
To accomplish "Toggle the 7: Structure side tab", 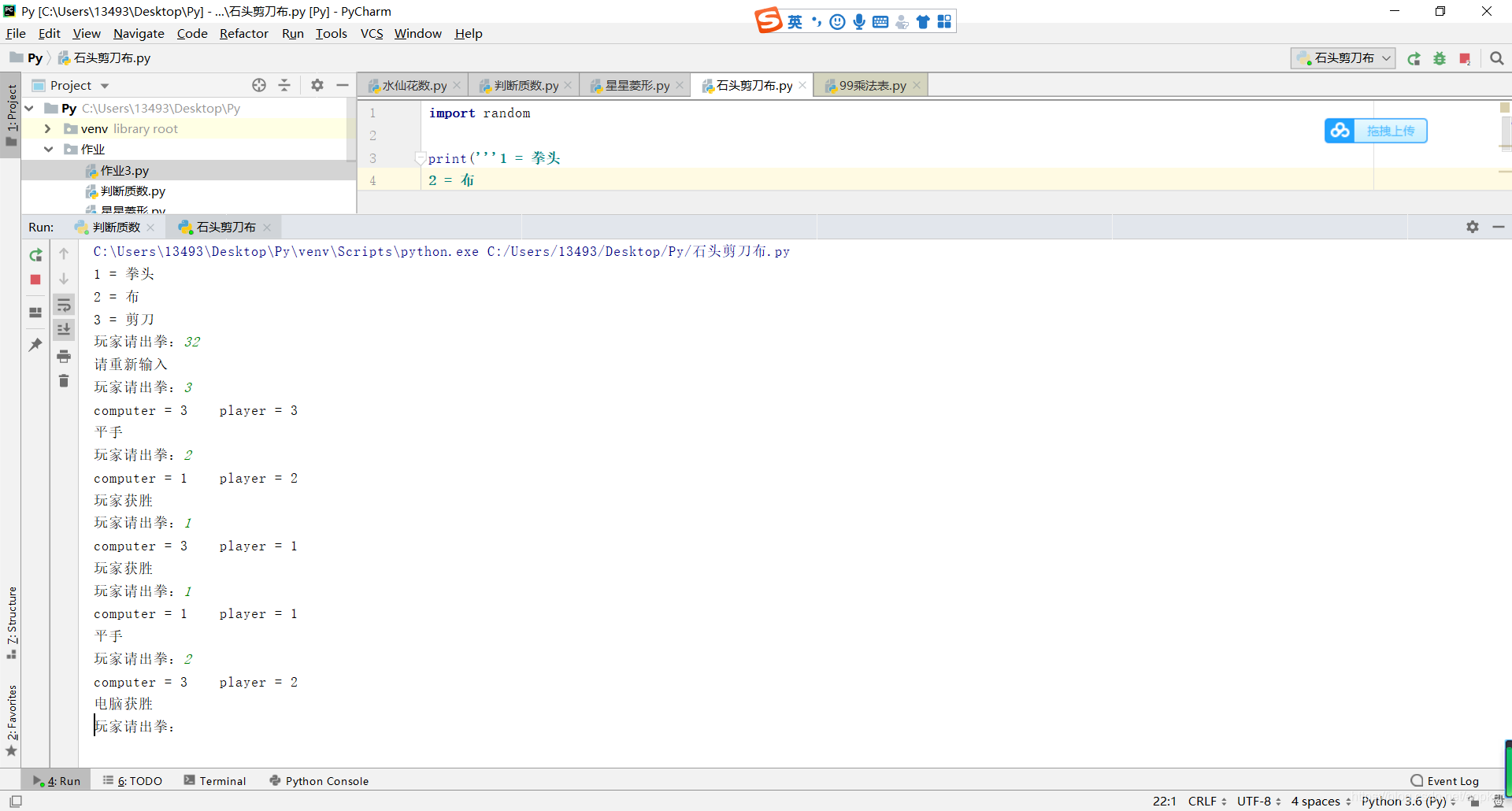I will pyautogui.click(x=11, y=622).
